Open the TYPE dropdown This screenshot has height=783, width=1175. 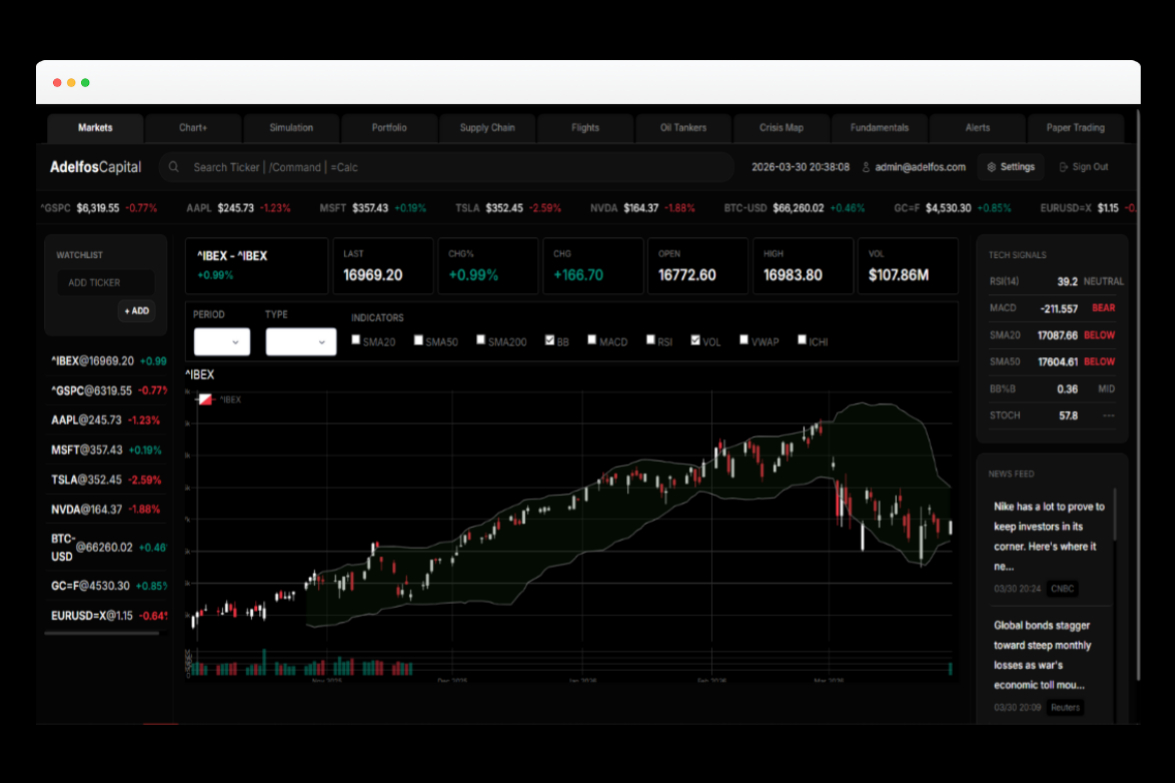coord(300,342)
